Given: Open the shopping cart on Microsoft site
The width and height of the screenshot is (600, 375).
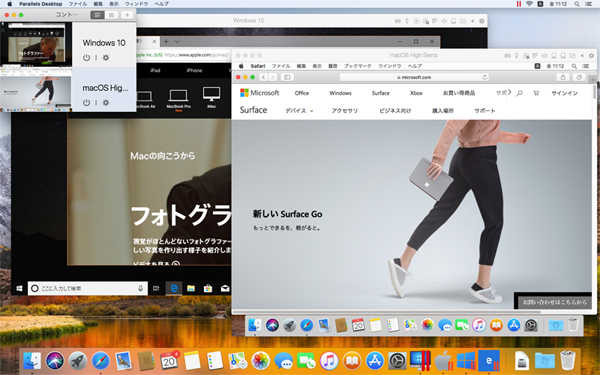Looking at the screenshot, I should tap(536, 93).
